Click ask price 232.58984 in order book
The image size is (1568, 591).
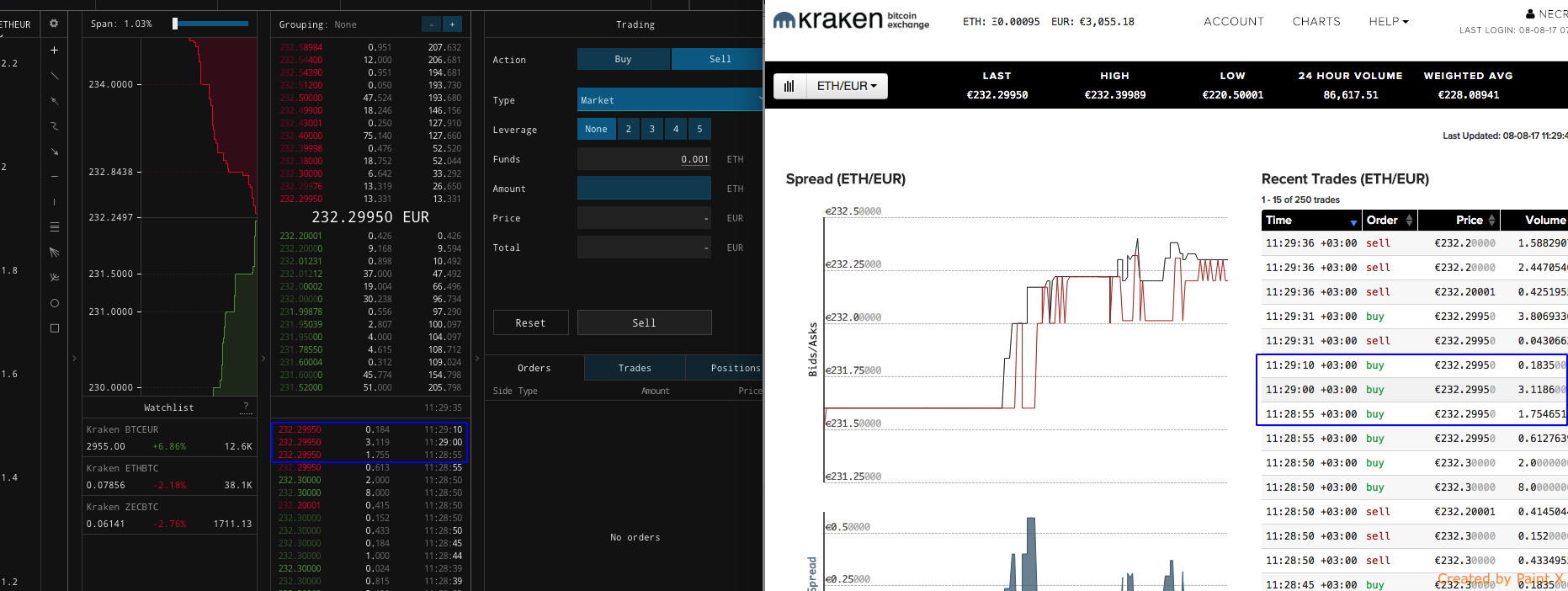tap(300, 48)
